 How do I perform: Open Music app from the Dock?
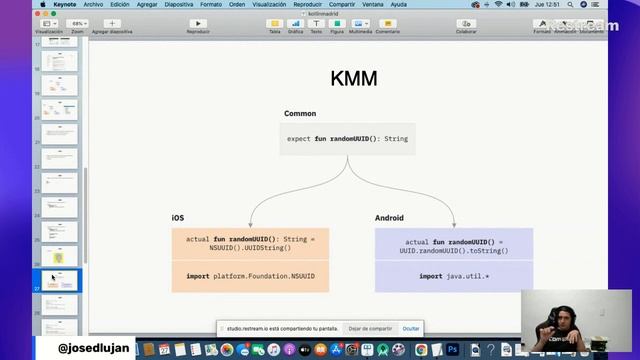point(273,350)
